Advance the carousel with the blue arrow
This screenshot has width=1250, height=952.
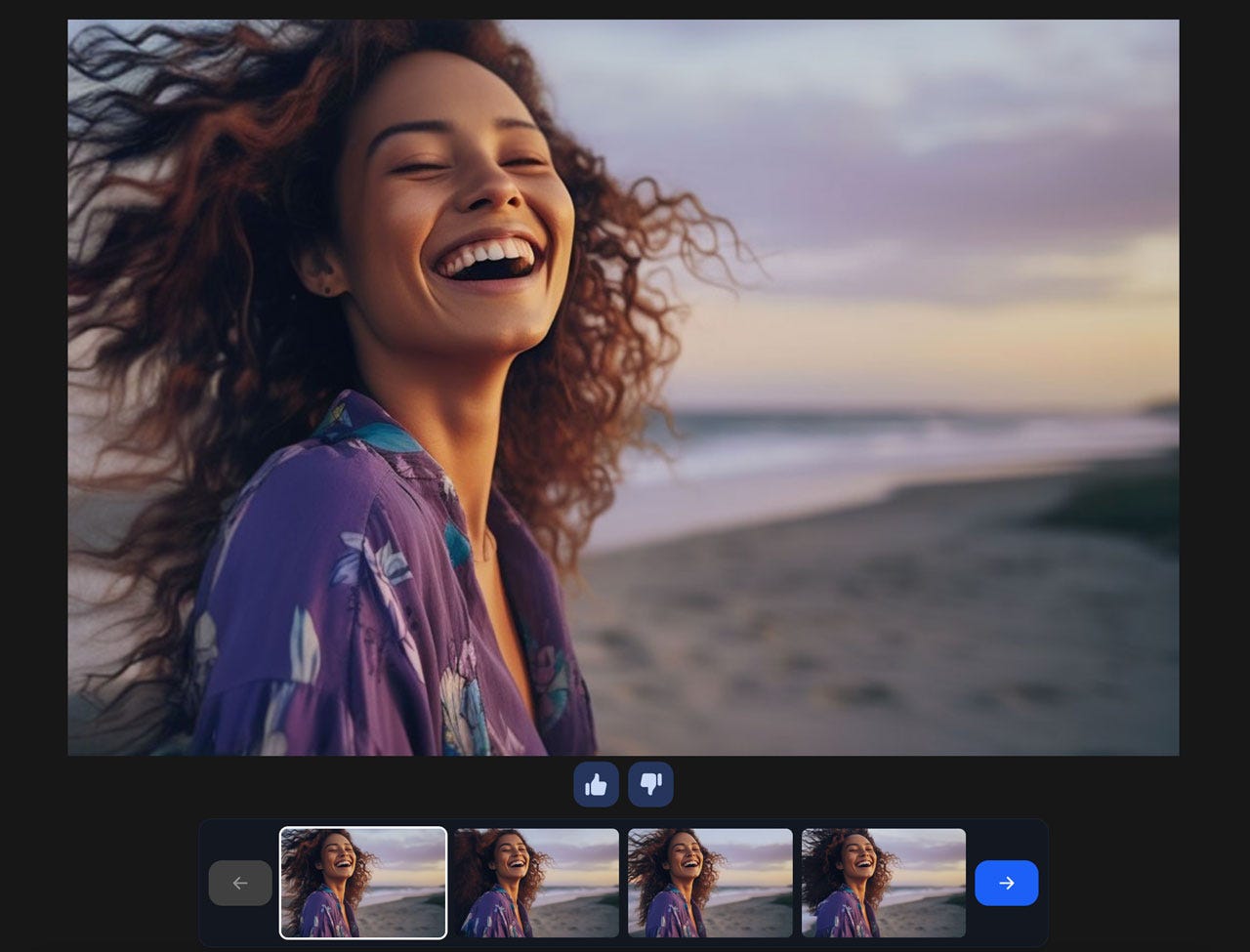(1006, 882)
